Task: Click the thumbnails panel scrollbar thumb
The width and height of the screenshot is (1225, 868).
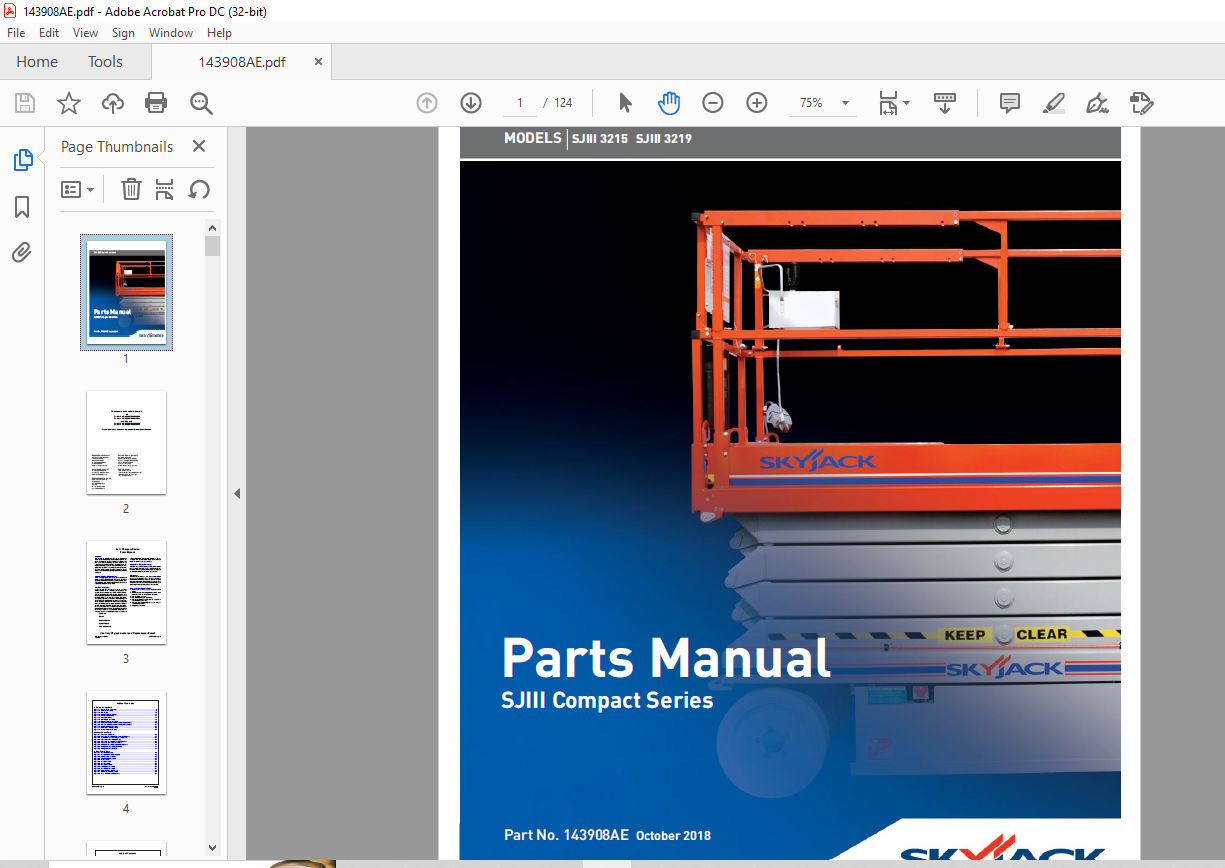Action: [212, 246]
